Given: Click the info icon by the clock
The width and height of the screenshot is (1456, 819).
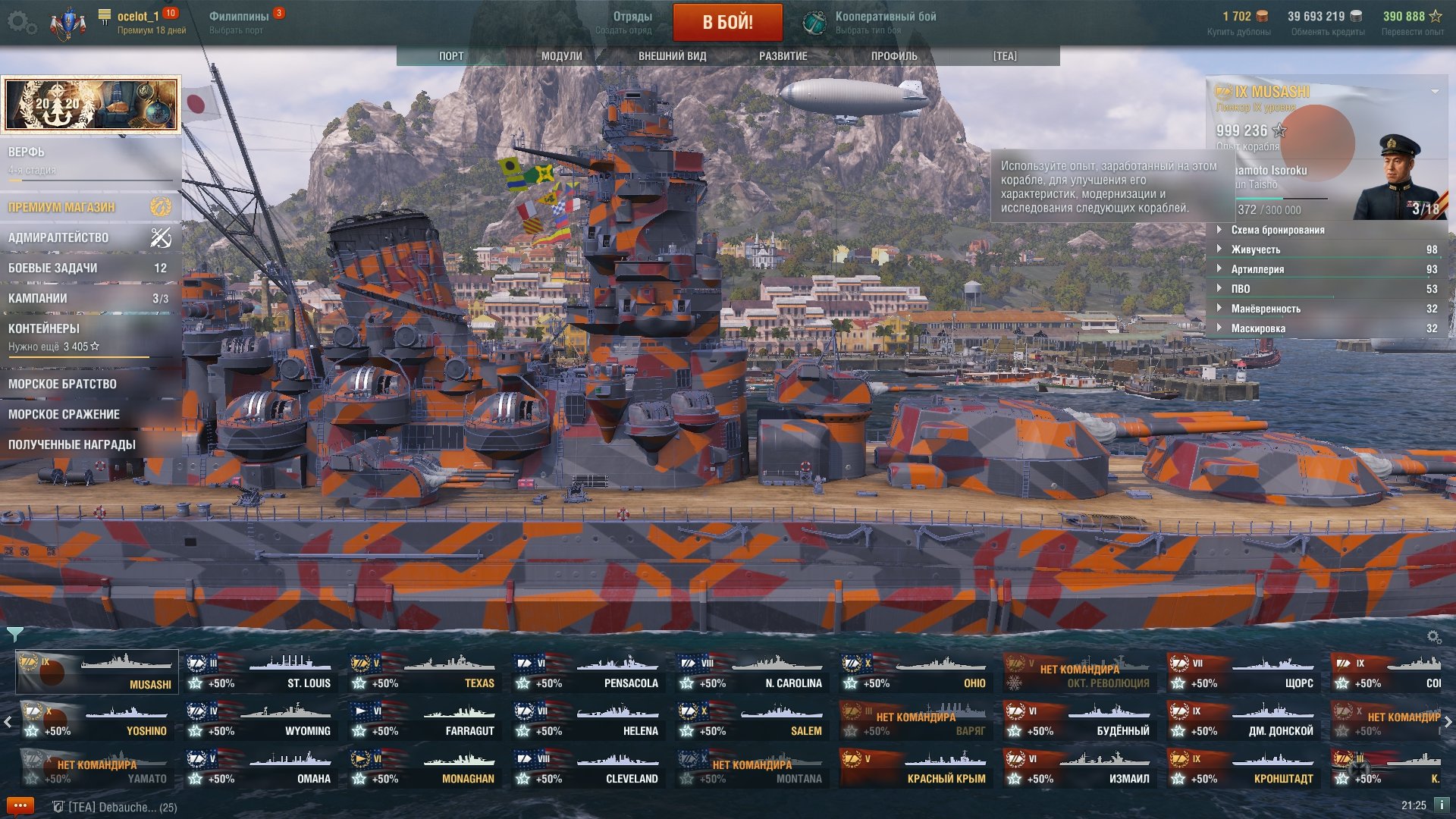Looking at the screenshot, I should pyautogui.click(x=1442, y=805).
